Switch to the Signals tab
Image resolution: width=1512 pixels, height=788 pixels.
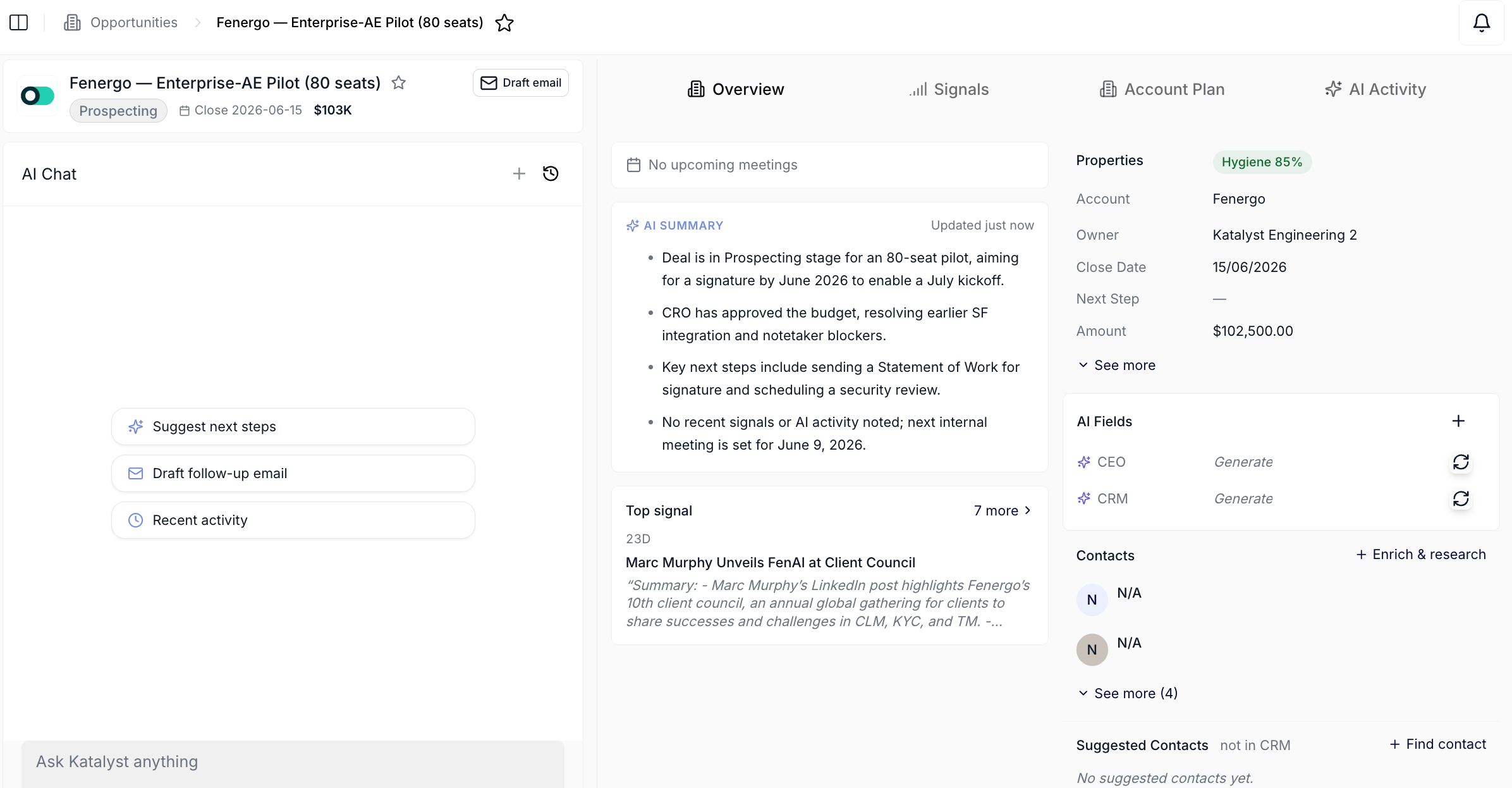point(949,89)
